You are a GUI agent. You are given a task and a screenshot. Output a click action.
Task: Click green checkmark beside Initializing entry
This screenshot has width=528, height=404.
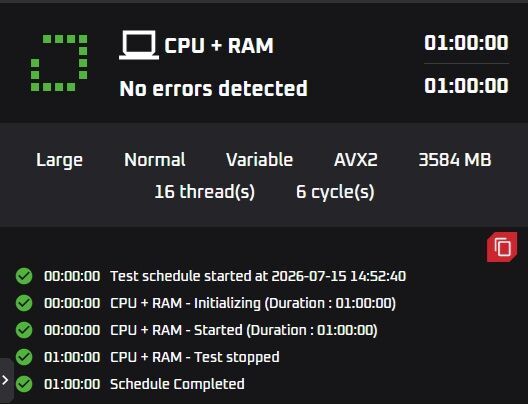pyautogui.click(x=24, y=303)
